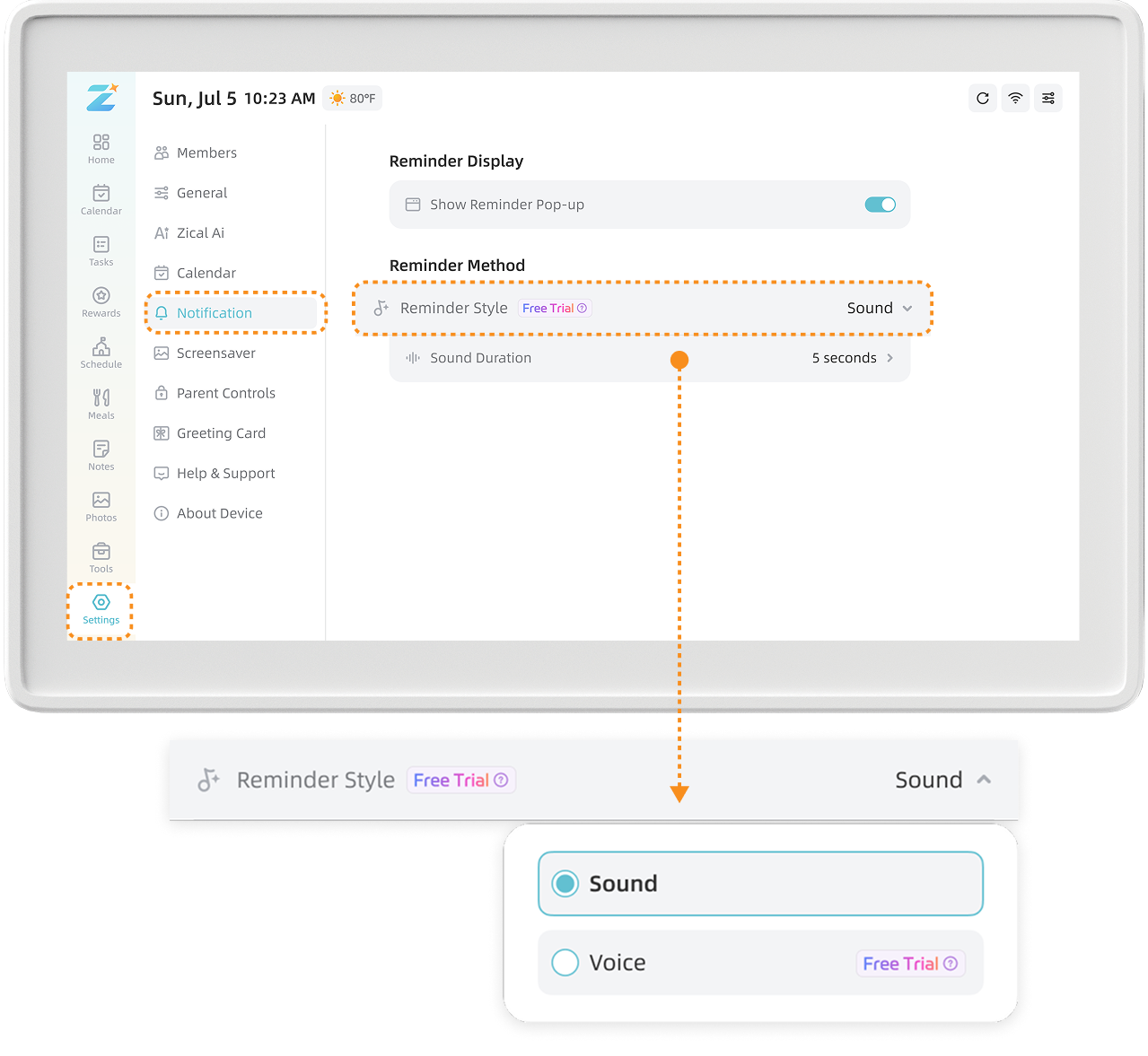Collapse the Reminder Style row's up chevron
This screenshot has width=1148, height=1056.
(984, 780)
